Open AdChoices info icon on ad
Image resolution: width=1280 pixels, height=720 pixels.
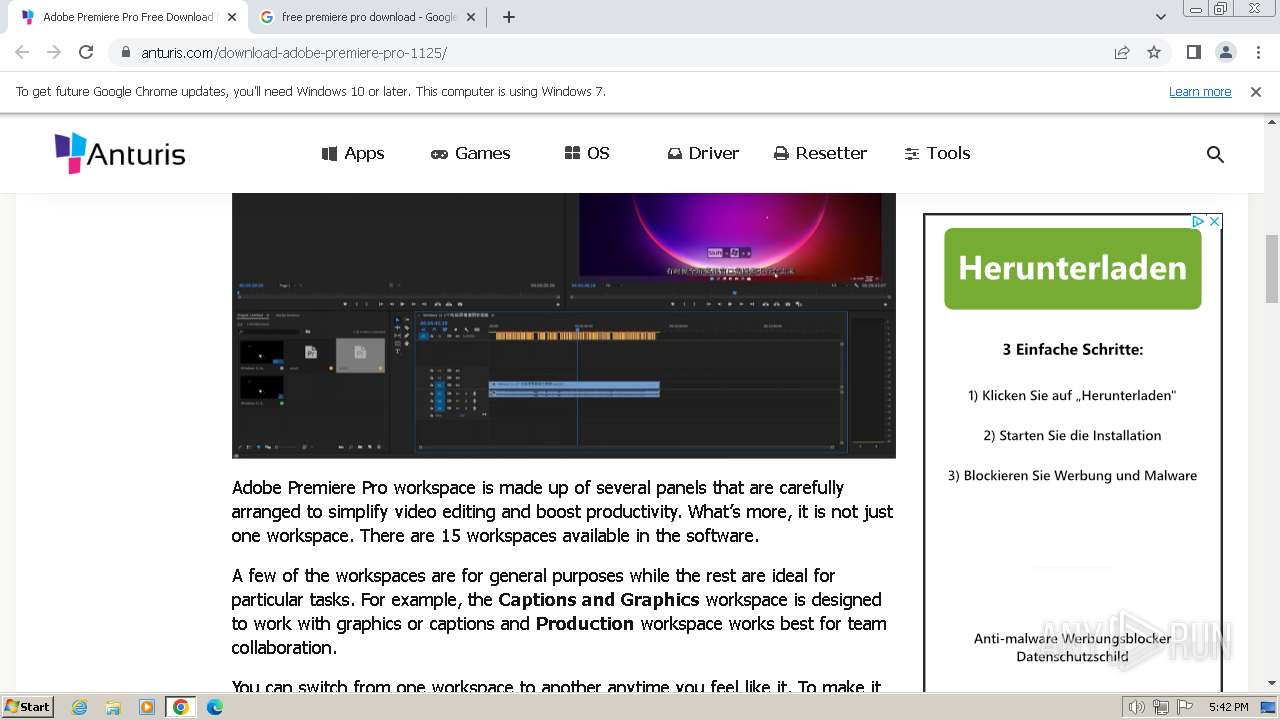[1197, 222]
